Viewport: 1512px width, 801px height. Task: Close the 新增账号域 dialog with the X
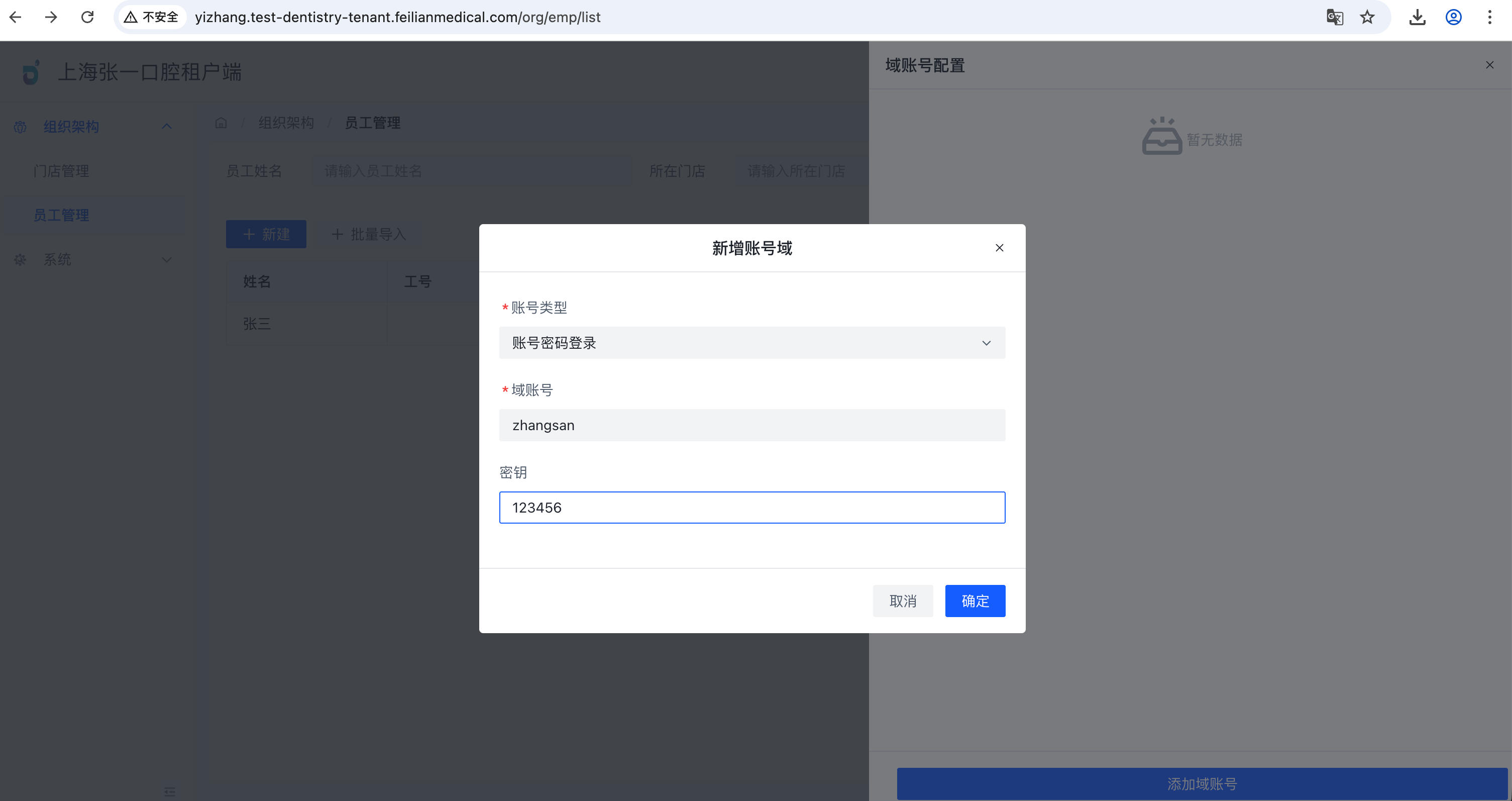(x=1000, y=248)
